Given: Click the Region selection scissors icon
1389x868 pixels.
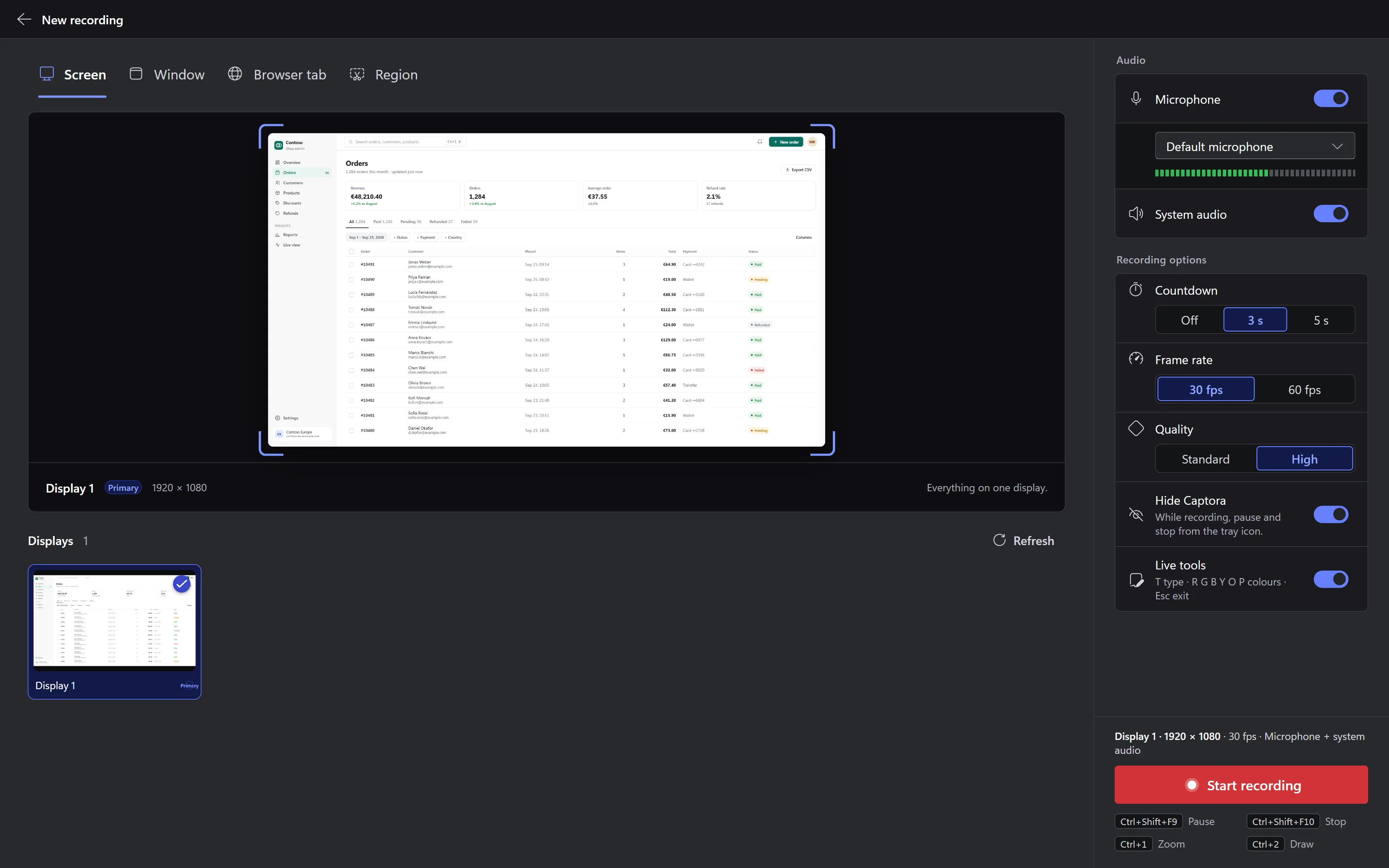Looking at the screenshot, I should pos(357,75).
